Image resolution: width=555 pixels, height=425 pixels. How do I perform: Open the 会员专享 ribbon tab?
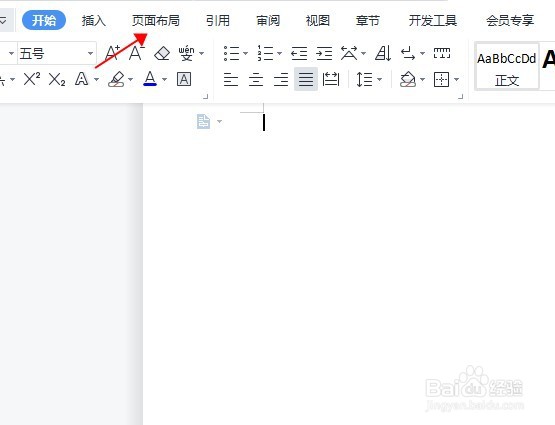click(x=510, y=21)
